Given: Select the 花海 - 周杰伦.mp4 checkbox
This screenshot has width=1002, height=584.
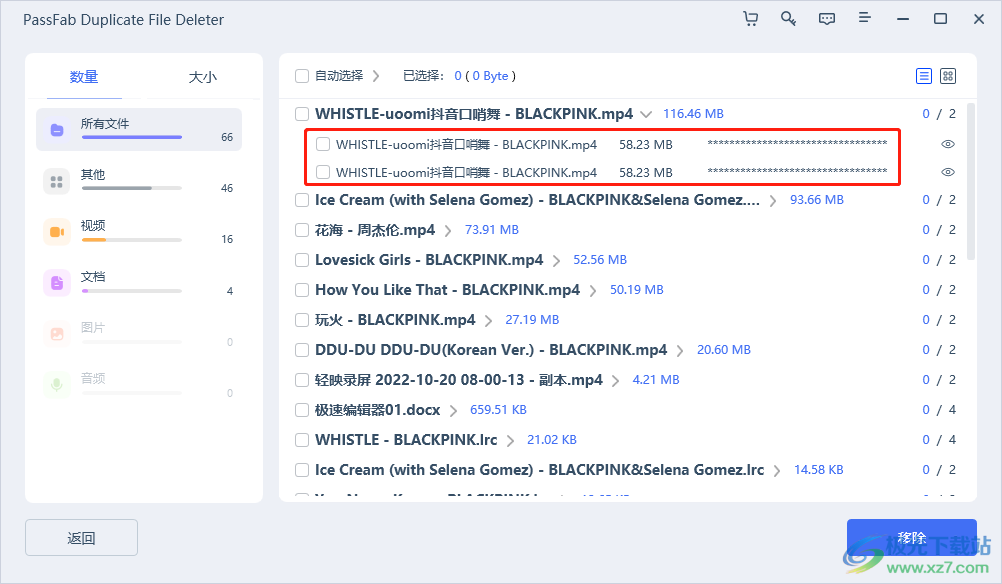Looking at the screenshot, I should click(302, 230).
